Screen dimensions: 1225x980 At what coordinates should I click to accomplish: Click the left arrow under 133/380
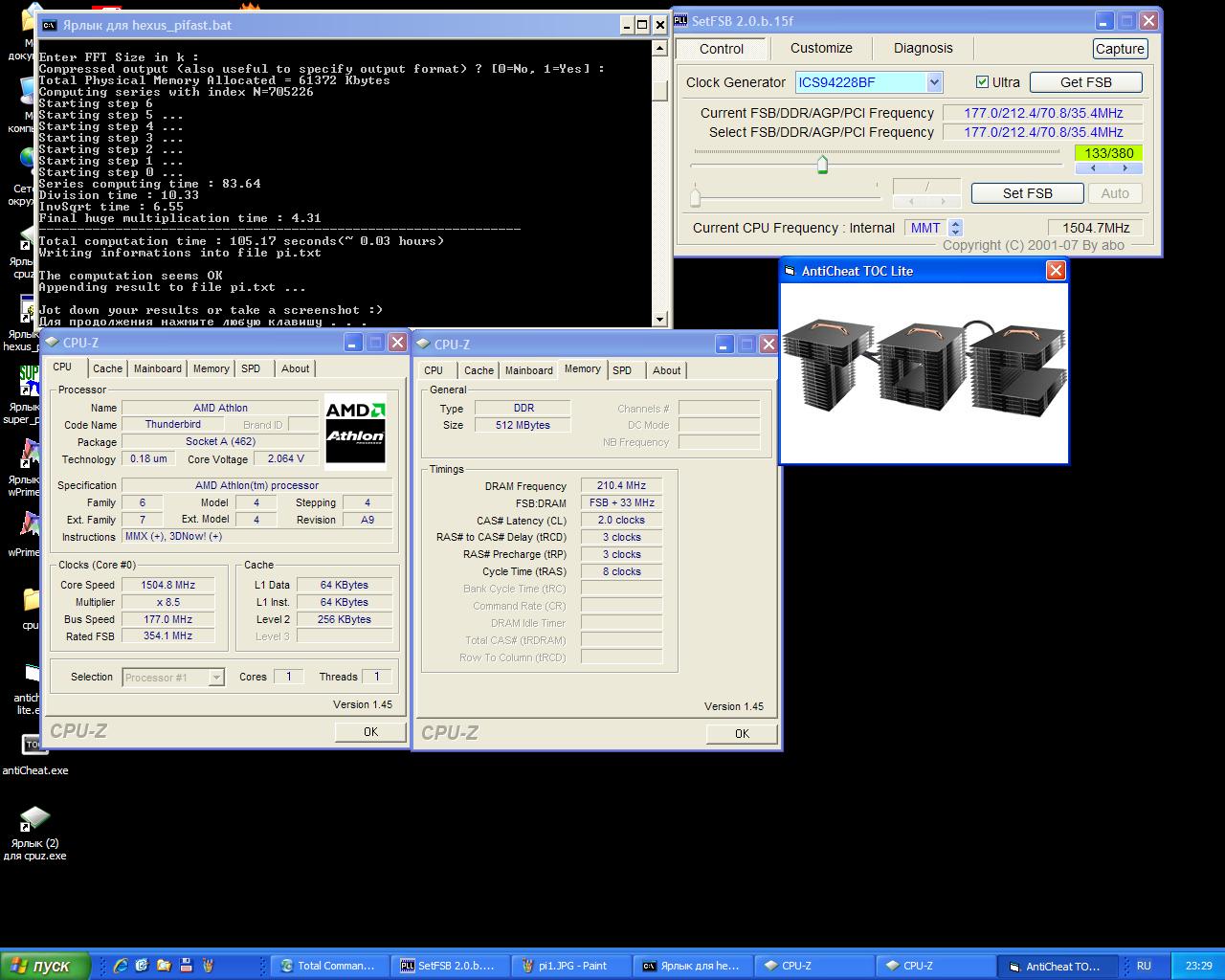[x=1092, y=167]
